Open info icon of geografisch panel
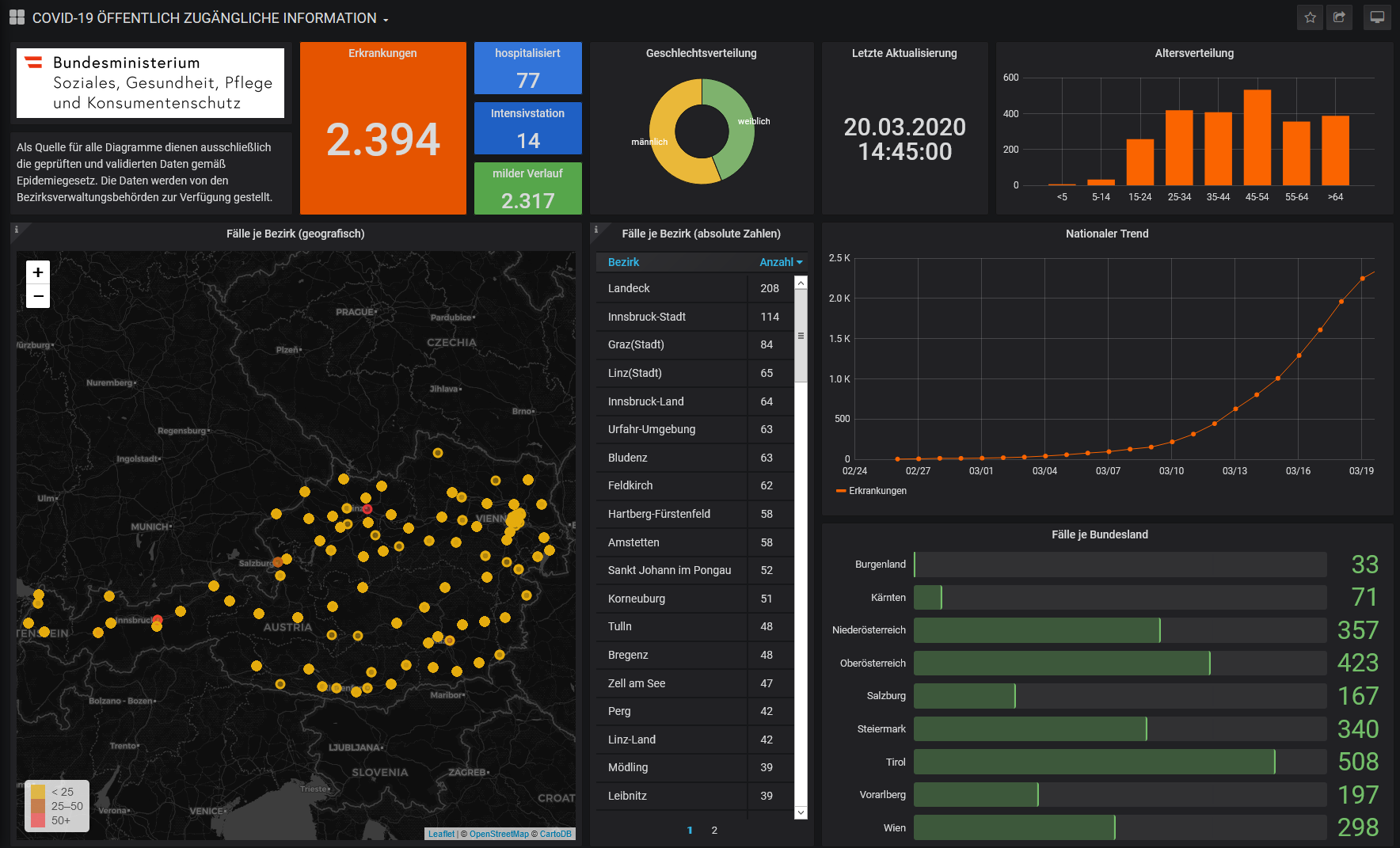This screenshot has height=848, width=1400. click(x=17, y=230)
